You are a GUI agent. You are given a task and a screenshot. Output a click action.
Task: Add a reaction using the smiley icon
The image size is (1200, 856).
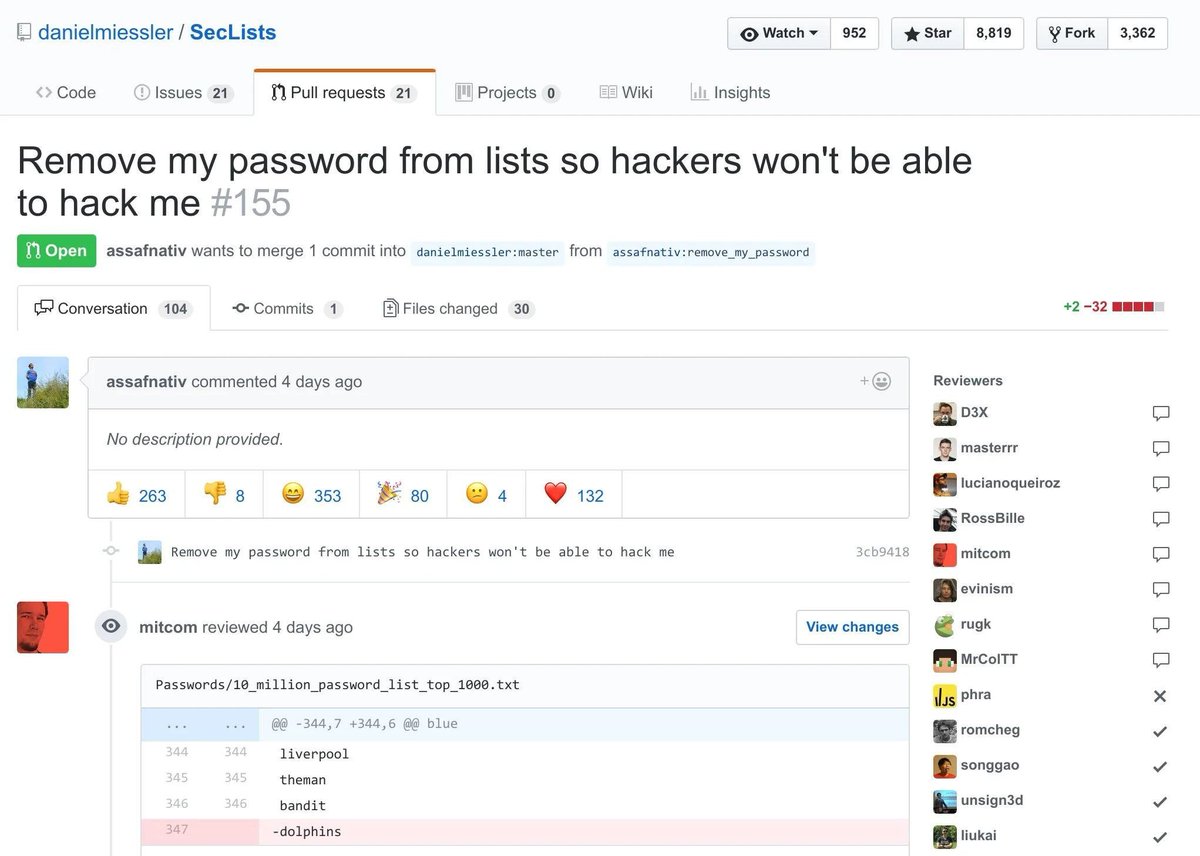877,381
